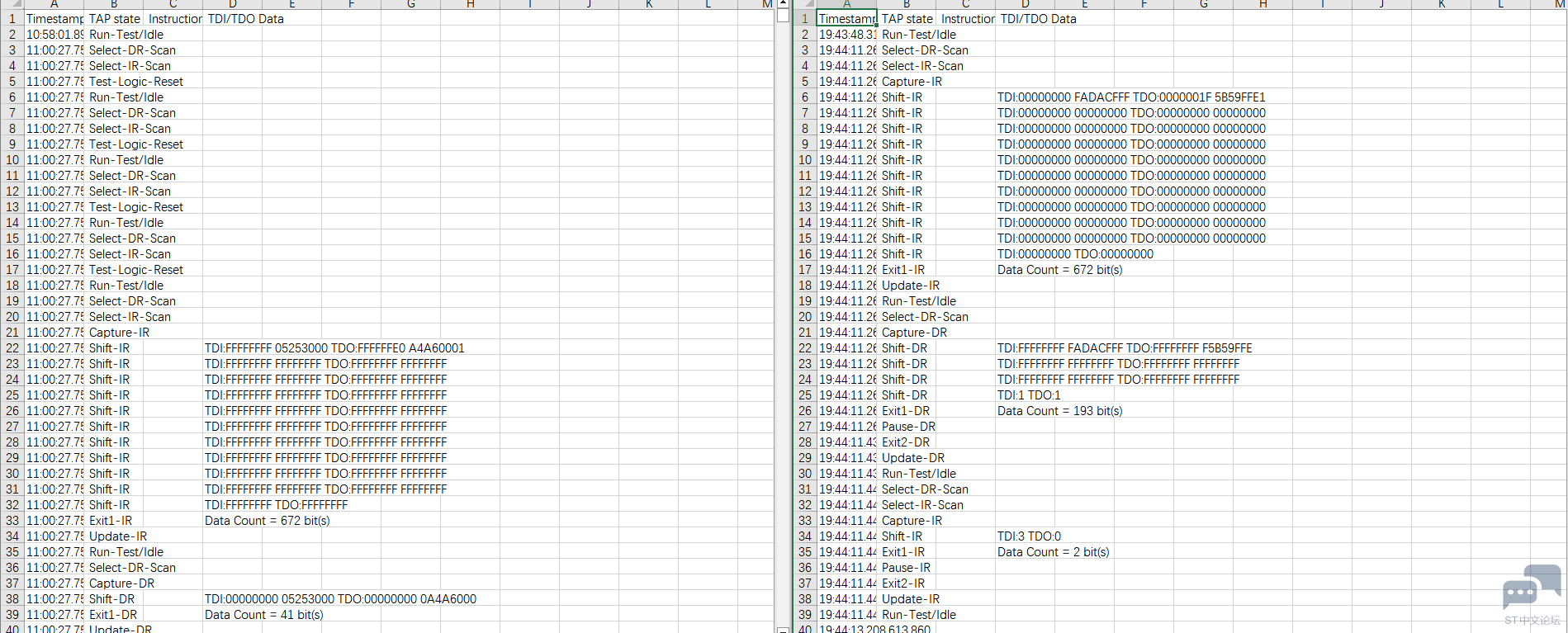The height and width of the screenshot is (633, 1568).
Task: Select 'Capture-DR' in row 37 of left spreadsheet
Action: 121,583
